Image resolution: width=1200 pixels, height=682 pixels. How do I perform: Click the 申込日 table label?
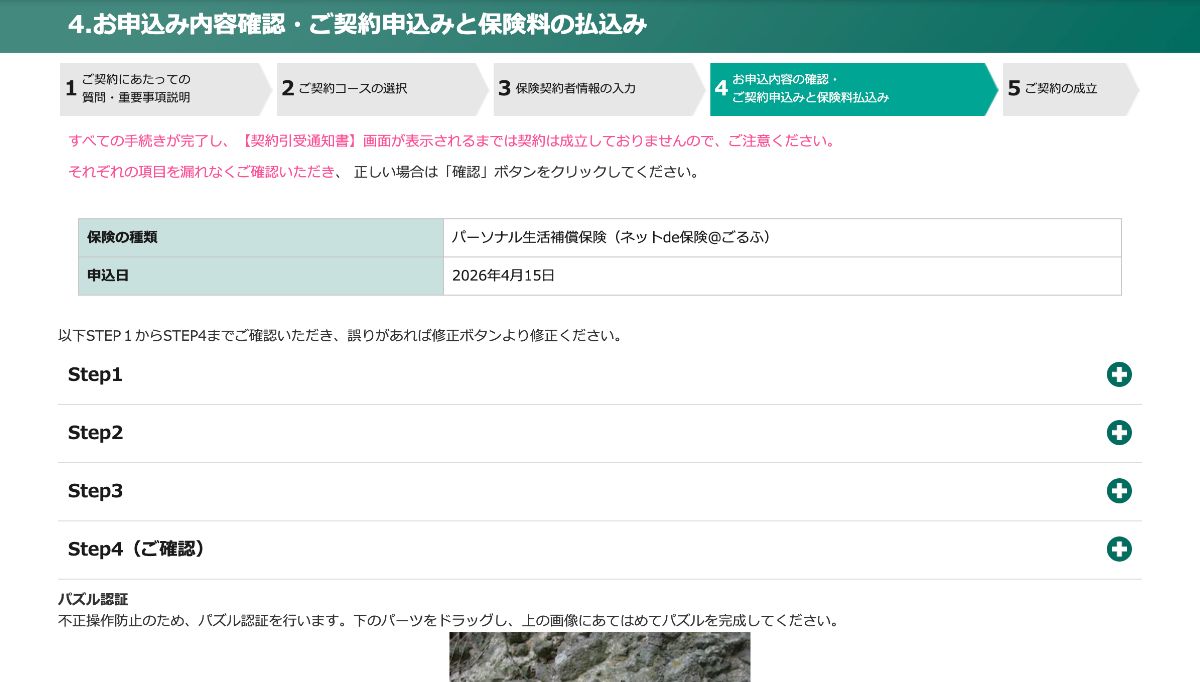click(108, 276)
